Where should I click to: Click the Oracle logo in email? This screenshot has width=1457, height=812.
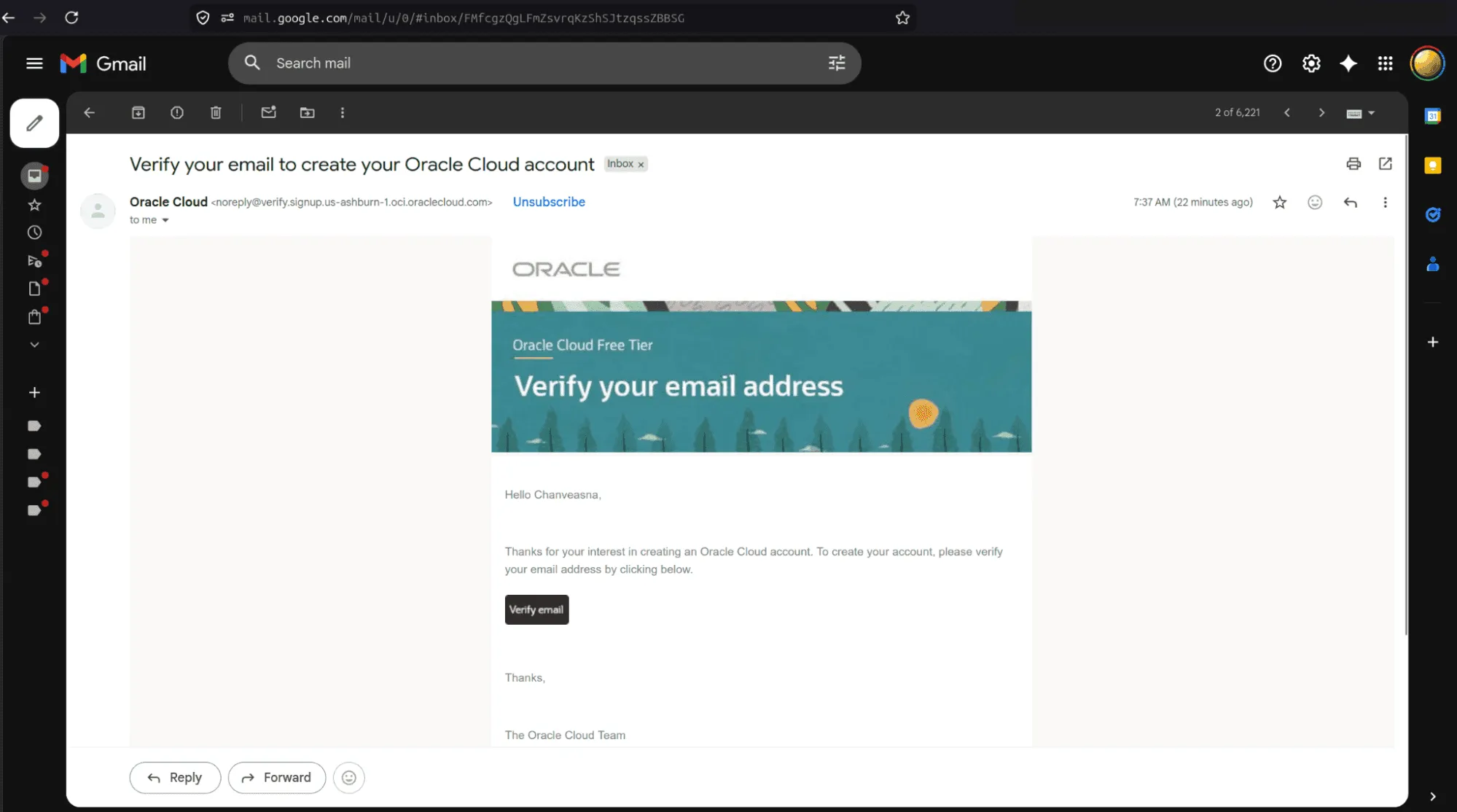click(566, 270)
